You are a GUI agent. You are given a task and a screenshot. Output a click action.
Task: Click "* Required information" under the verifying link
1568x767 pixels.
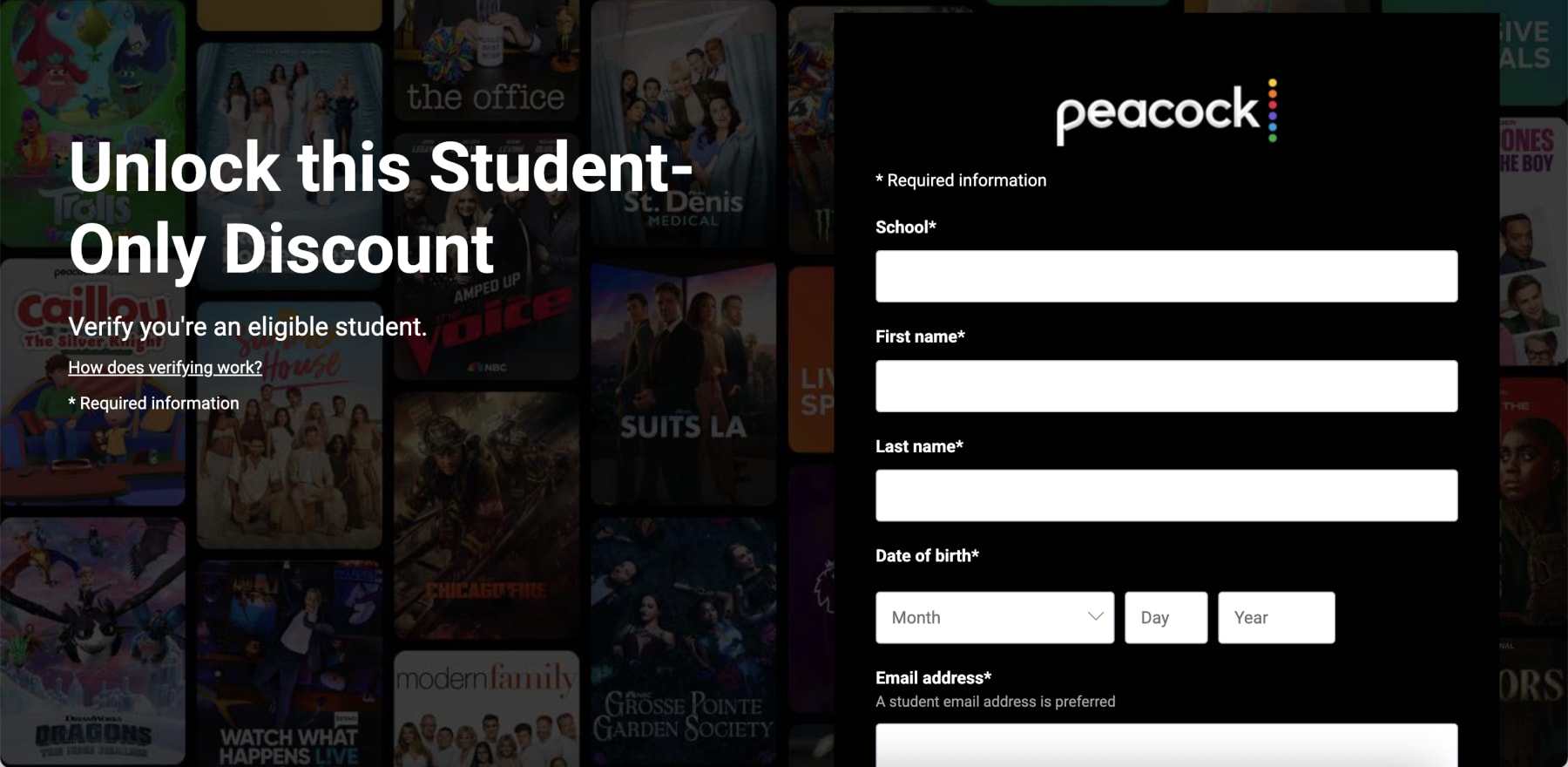point(153,404)
